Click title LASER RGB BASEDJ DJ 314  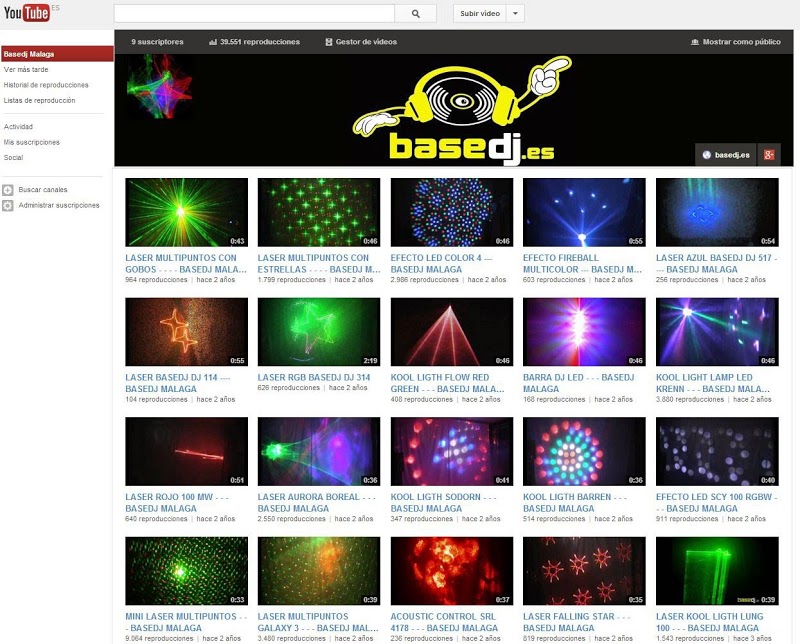pos(314,377)
